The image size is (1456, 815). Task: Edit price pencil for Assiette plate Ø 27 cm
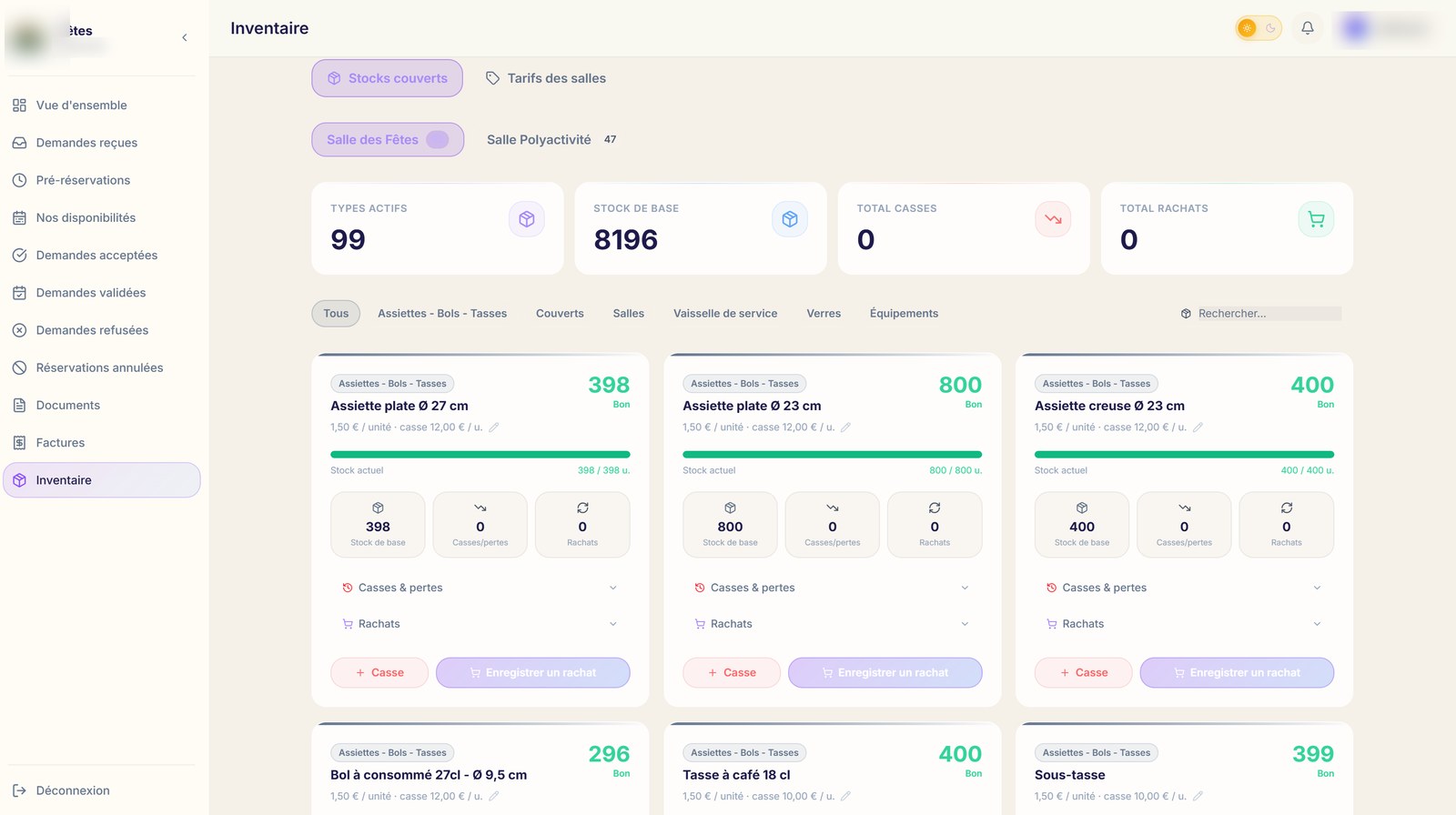pos(494,428)
